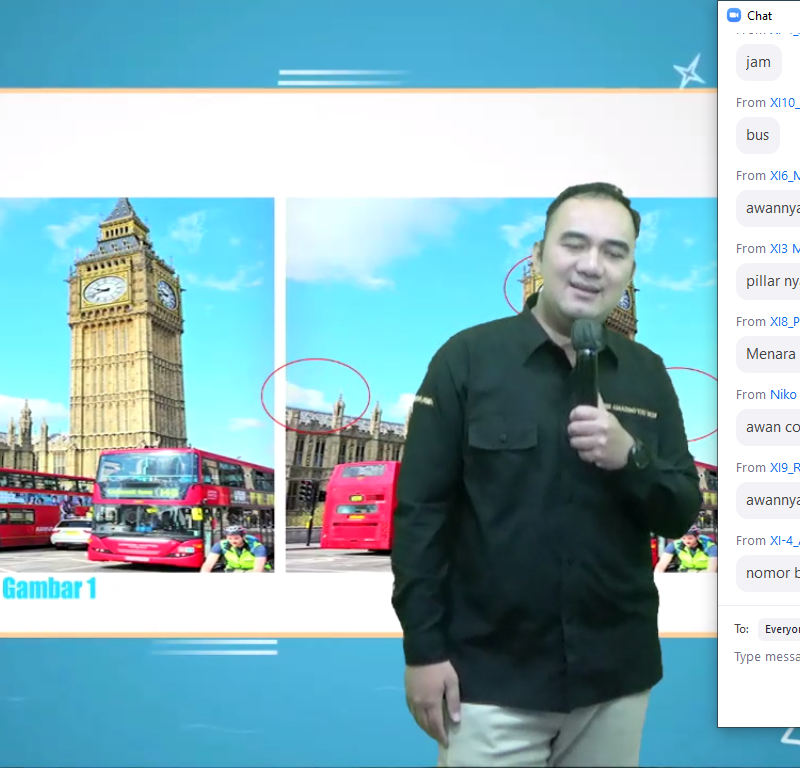Click the XI10 sender name link
The height and width of the screenshot is (768, 800).
coord(784,102)
